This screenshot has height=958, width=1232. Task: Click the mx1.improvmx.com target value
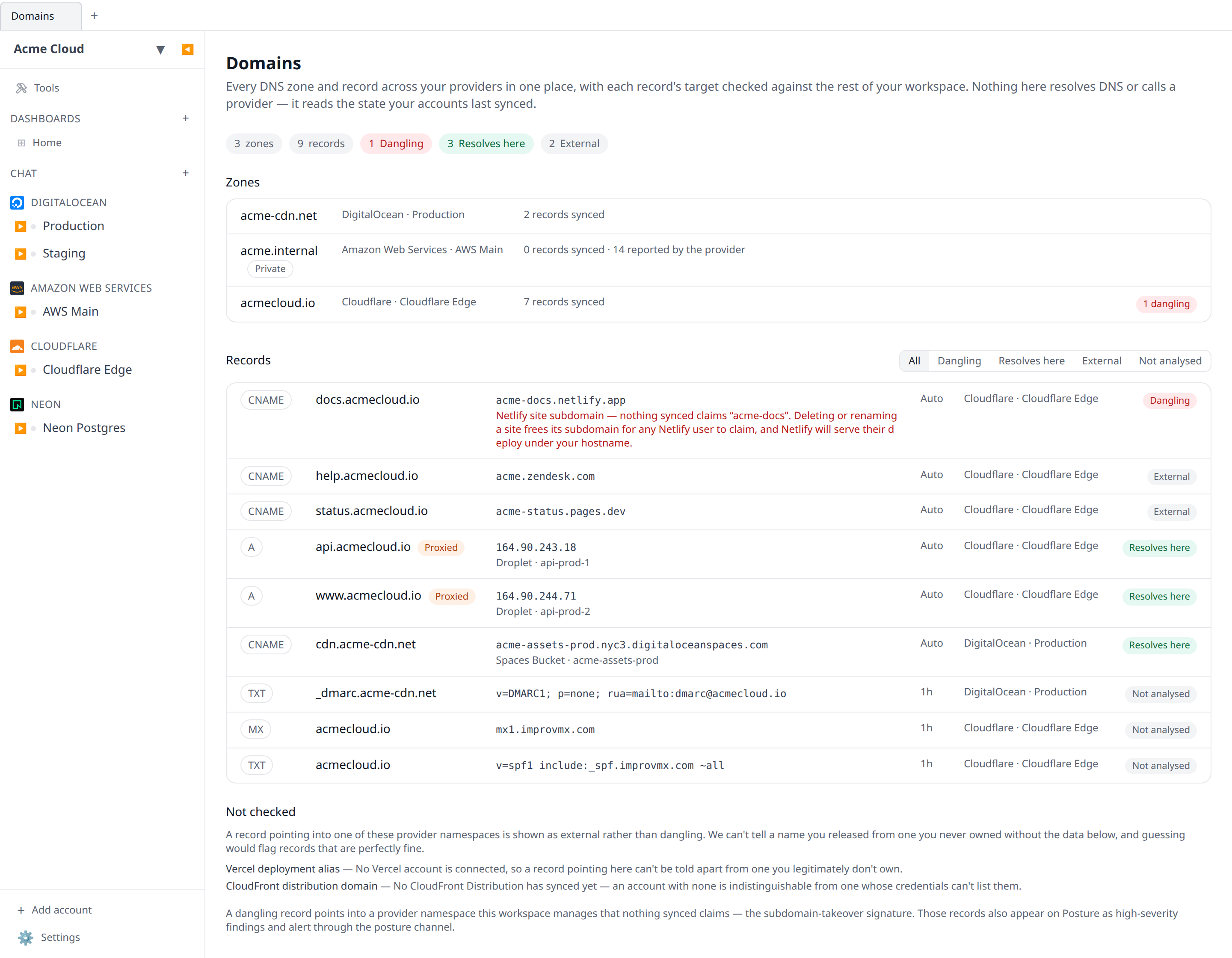tap(545, 730)
